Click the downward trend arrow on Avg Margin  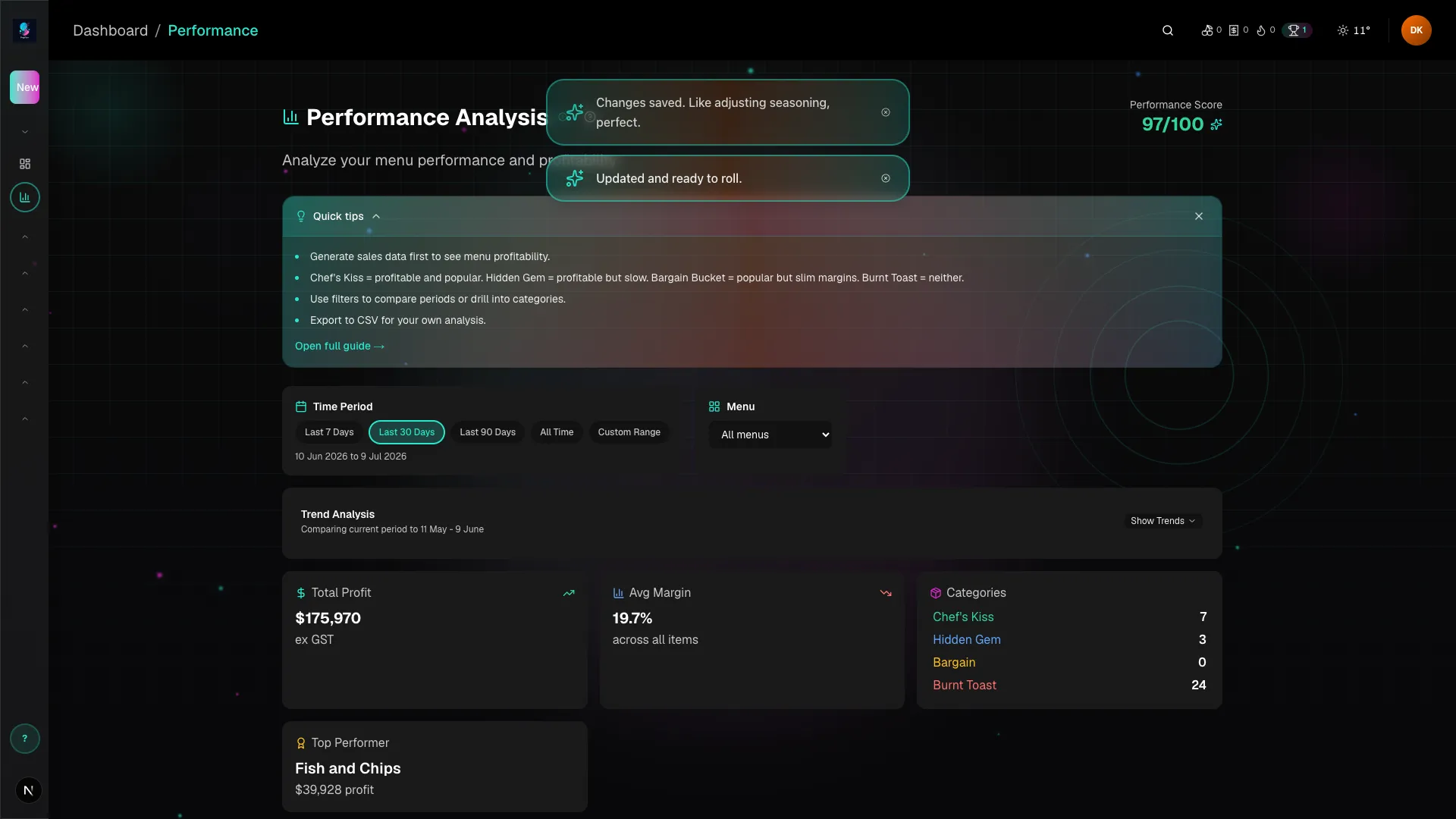pyautogui.click(x=886, y=593)
